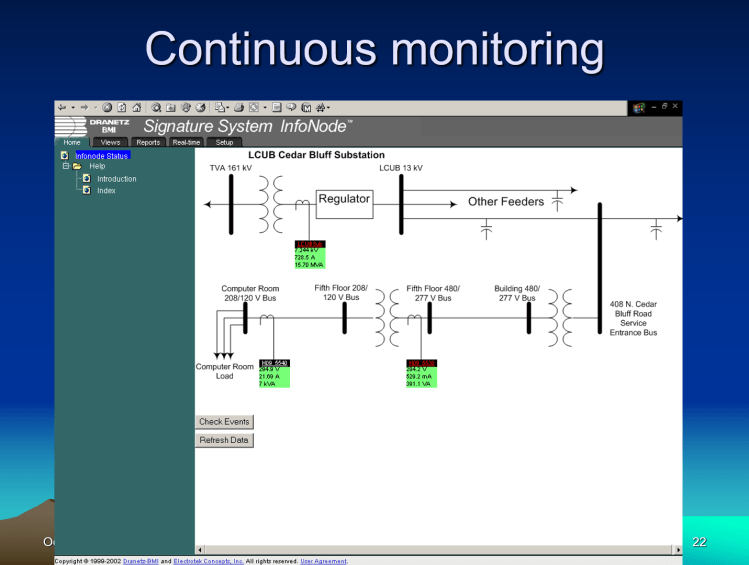749x565 pixels.
Task: Open the User Agreement link
Action: tap(323, 561)
